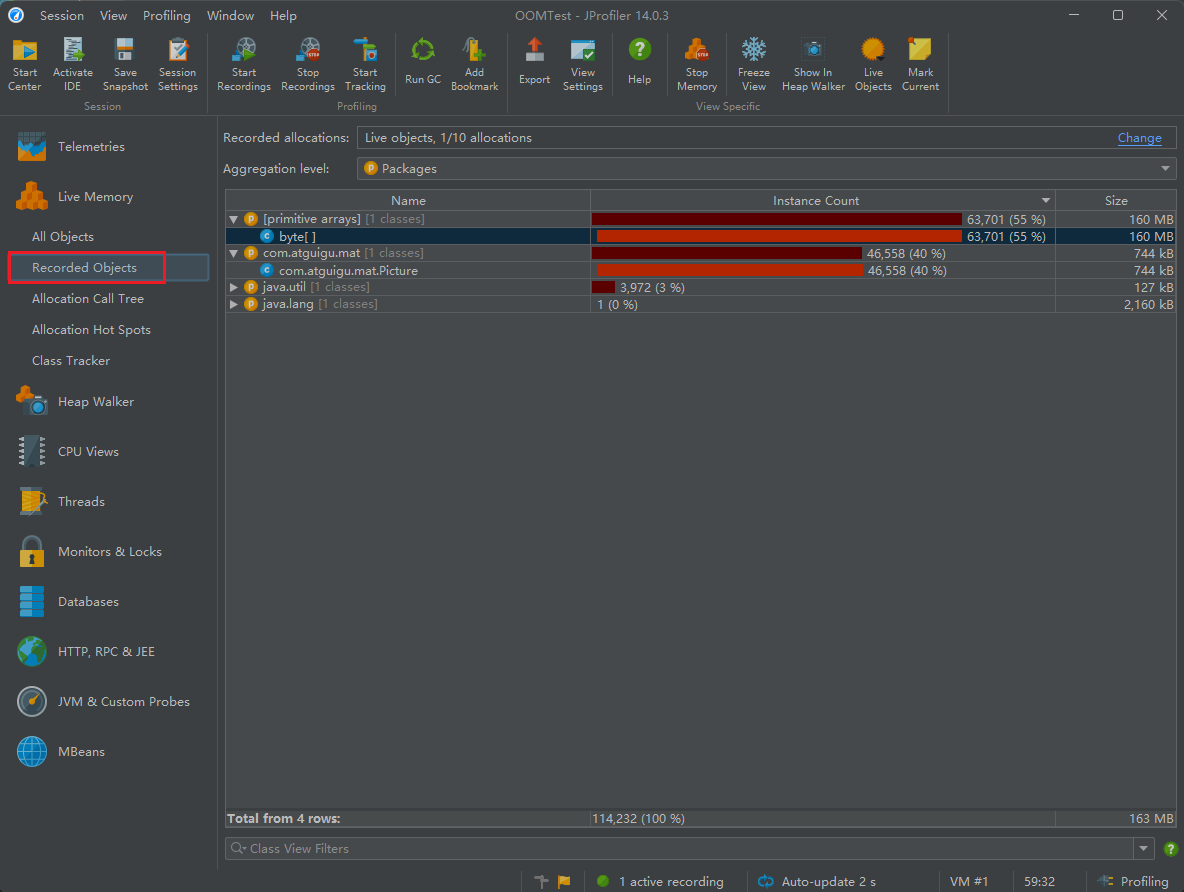Click the Profiling status bar entry
This screenshot has height=892, width=1184.
[x=1133, y=881]
